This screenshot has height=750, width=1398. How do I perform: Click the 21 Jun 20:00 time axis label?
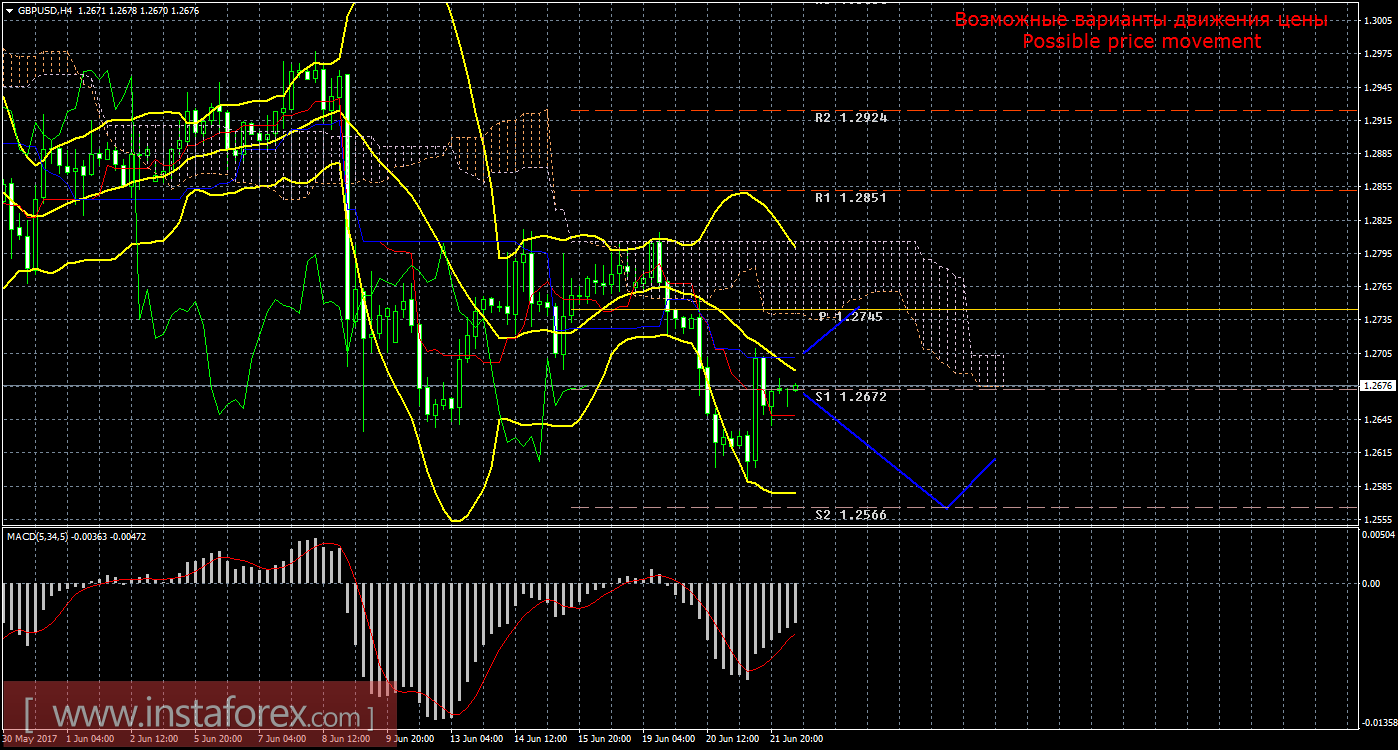point(799,739)
